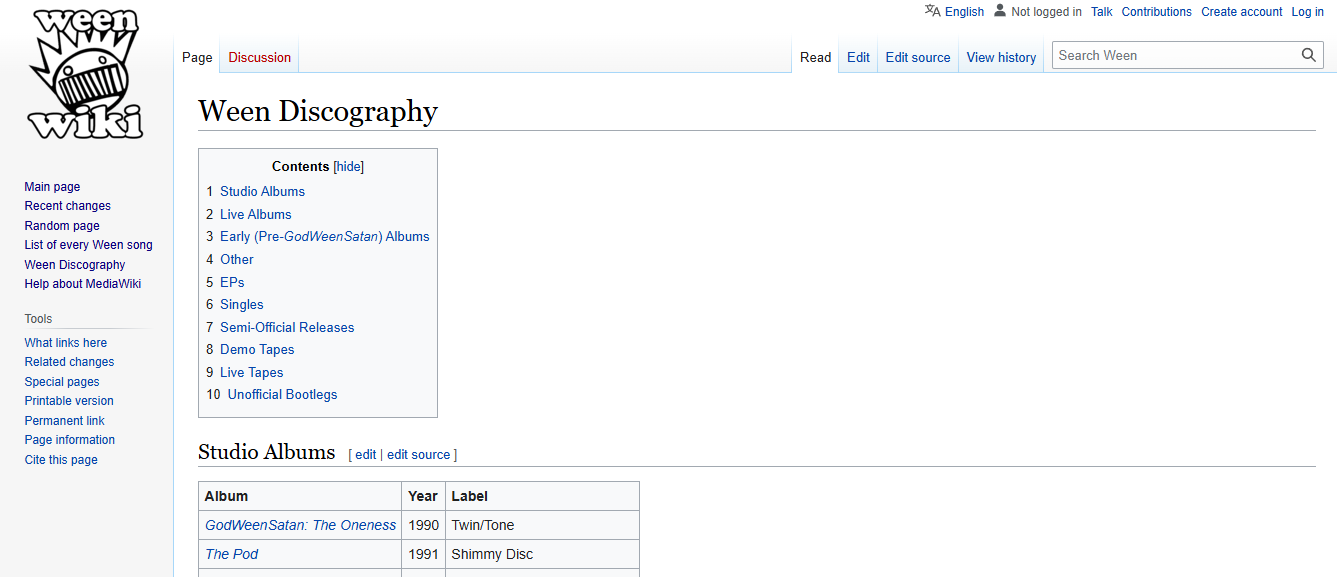Open the Contributions link

pos(1157,12)
